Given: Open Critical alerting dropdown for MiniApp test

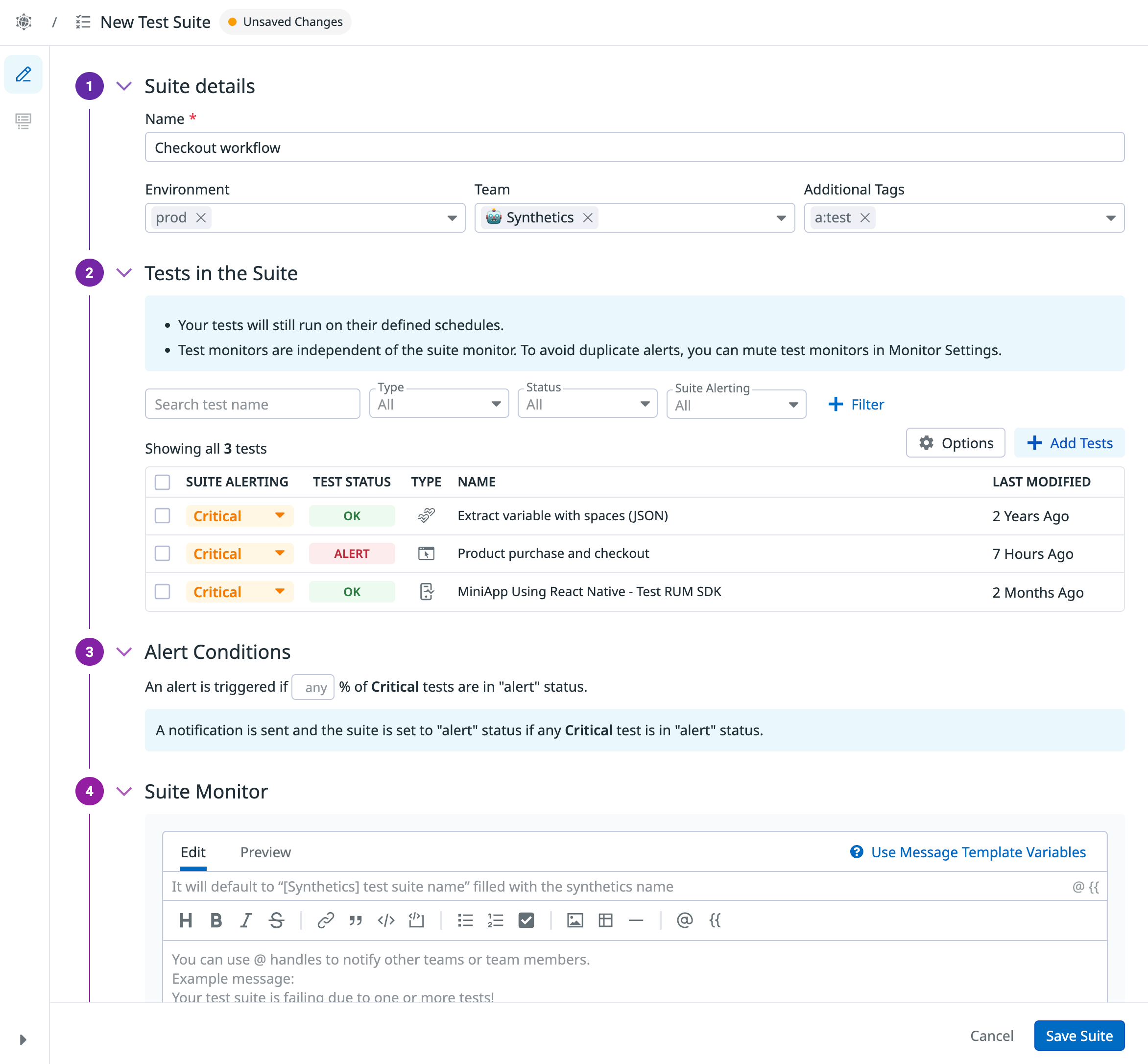Looking at the screenshot, I should coord(239,591).
